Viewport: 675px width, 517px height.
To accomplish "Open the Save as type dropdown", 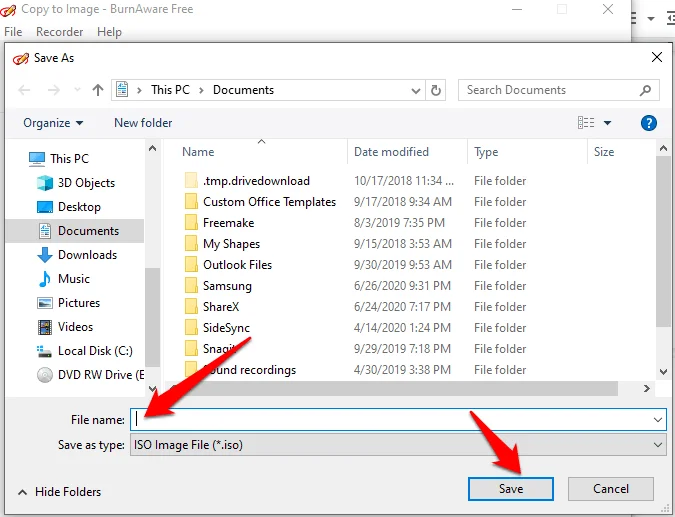I will click(398, 445).
